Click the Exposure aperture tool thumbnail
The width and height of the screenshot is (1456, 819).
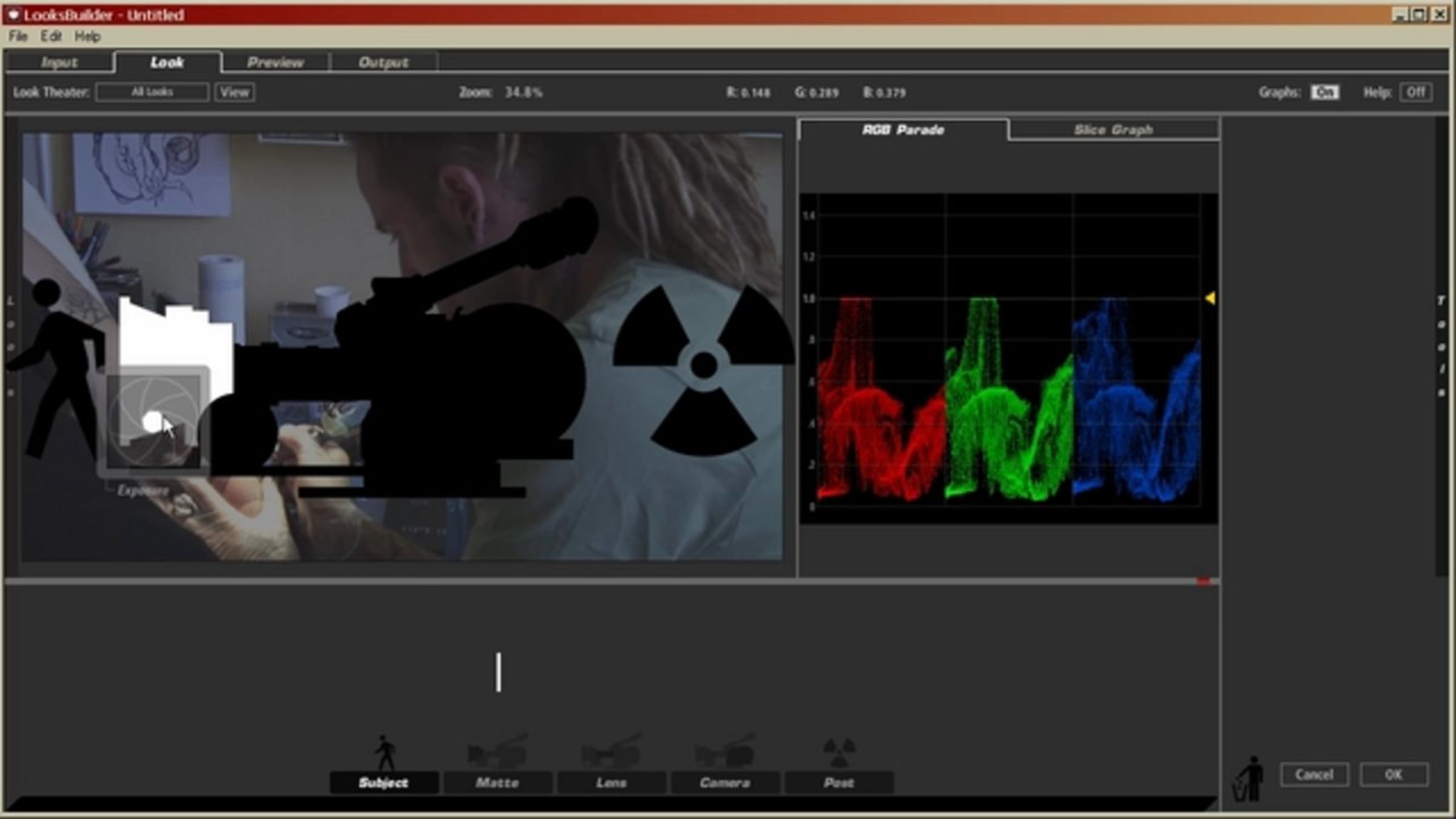tap(154, 421)
